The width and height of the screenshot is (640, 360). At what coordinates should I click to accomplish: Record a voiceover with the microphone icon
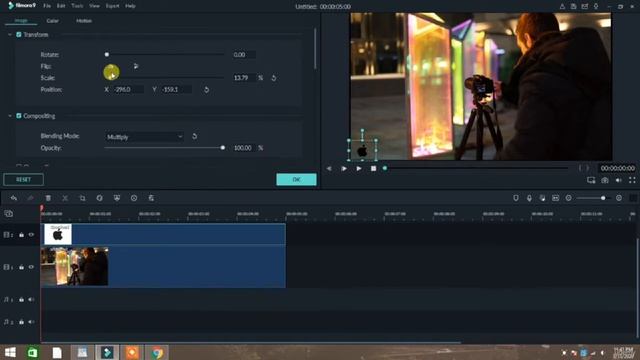coord(529,198)
